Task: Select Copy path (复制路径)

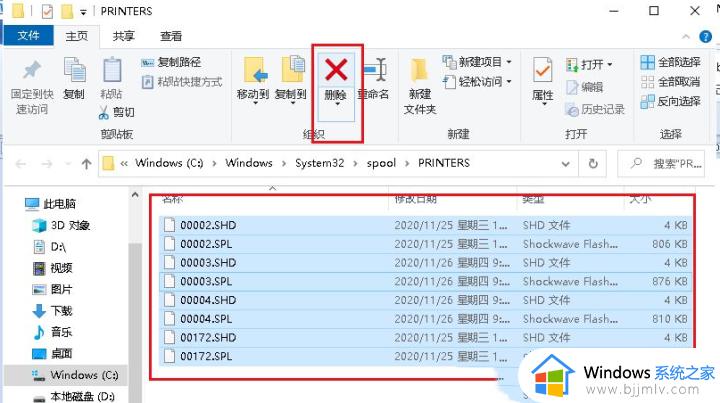Action: pos(171,62)
